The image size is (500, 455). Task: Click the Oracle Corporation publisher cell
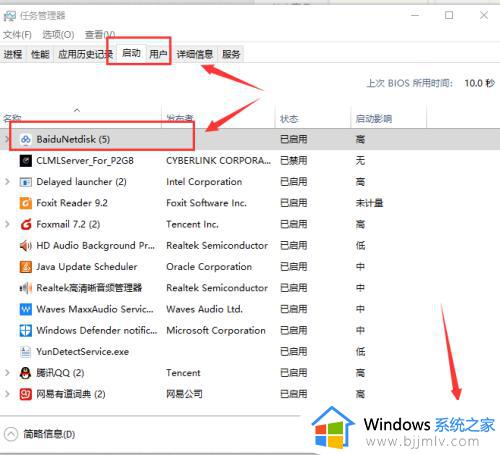click(209, 267)
